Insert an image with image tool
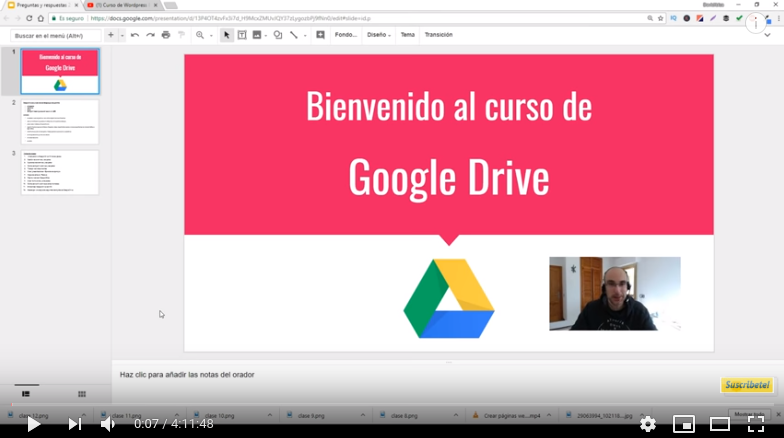 [257, 35]
